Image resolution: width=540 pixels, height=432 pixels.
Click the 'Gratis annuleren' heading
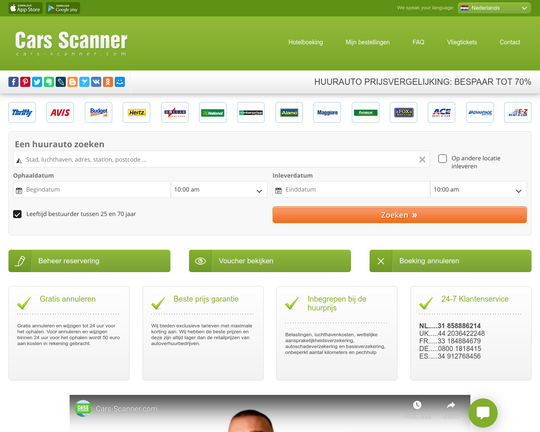(x=68, y=299)
